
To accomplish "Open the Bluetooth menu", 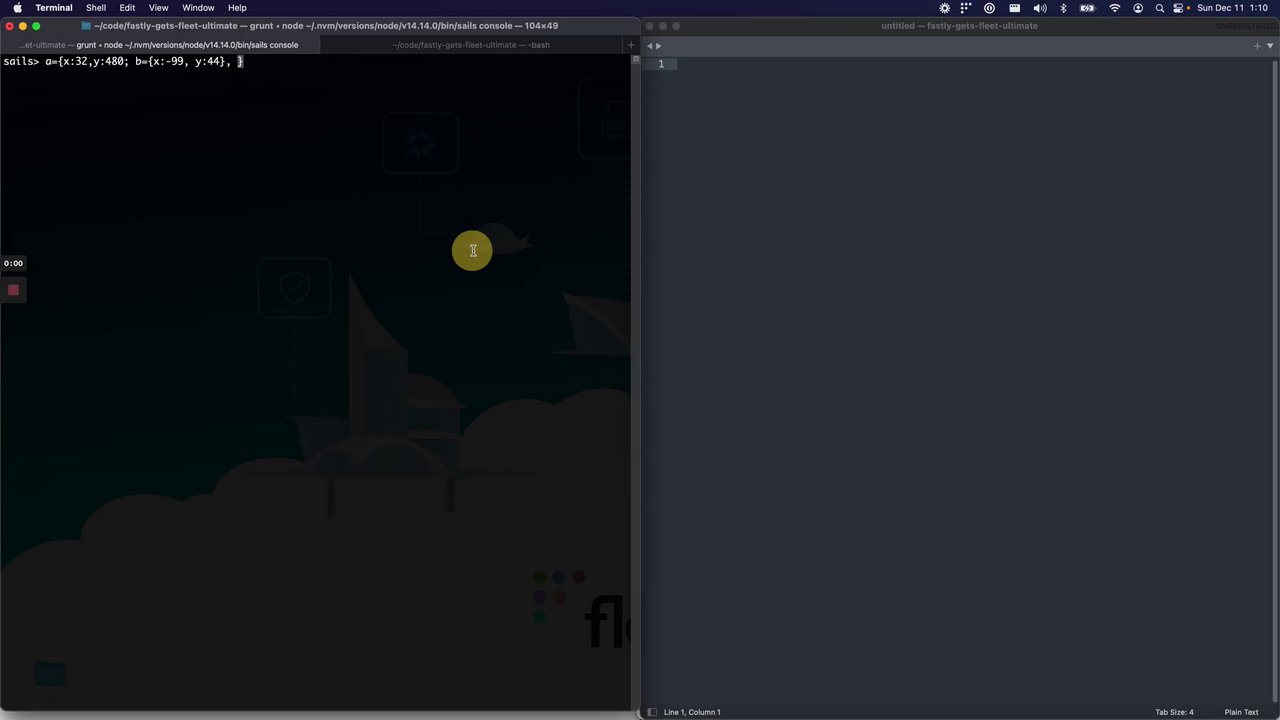I will [x=1063, y=8].
